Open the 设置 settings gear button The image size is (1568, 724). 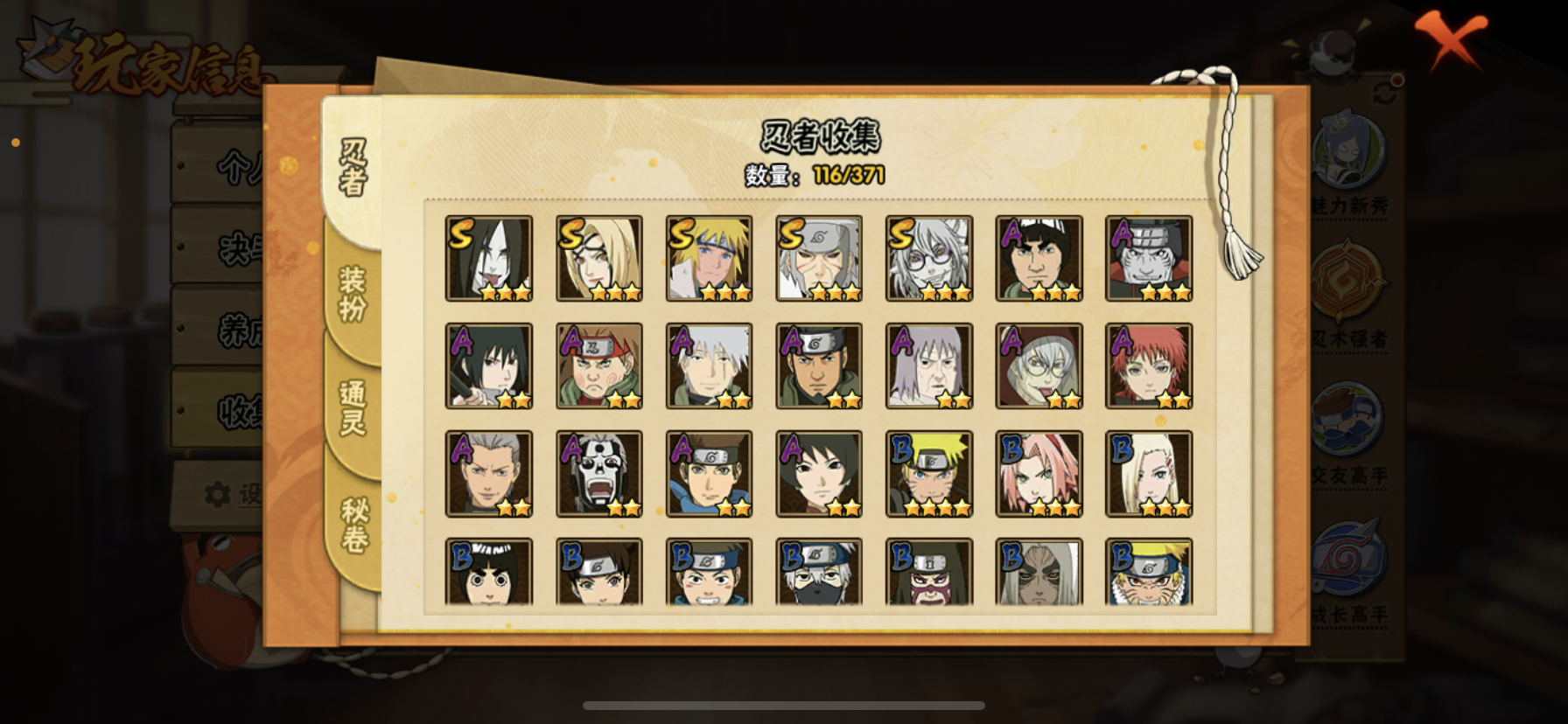coord(231,494)
